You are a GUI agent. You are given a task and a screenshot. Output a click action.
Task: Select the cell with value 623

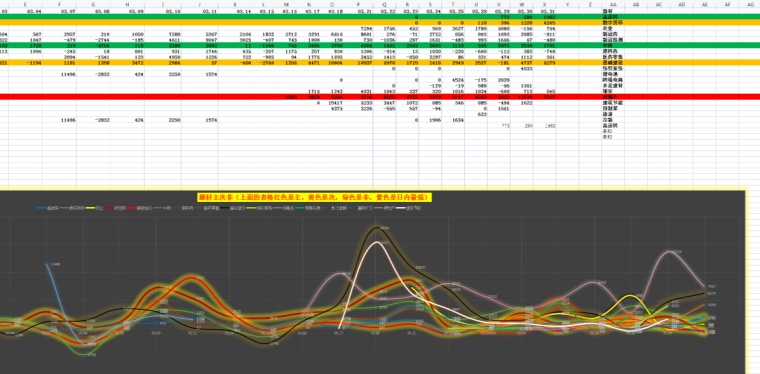coord(481,115)
